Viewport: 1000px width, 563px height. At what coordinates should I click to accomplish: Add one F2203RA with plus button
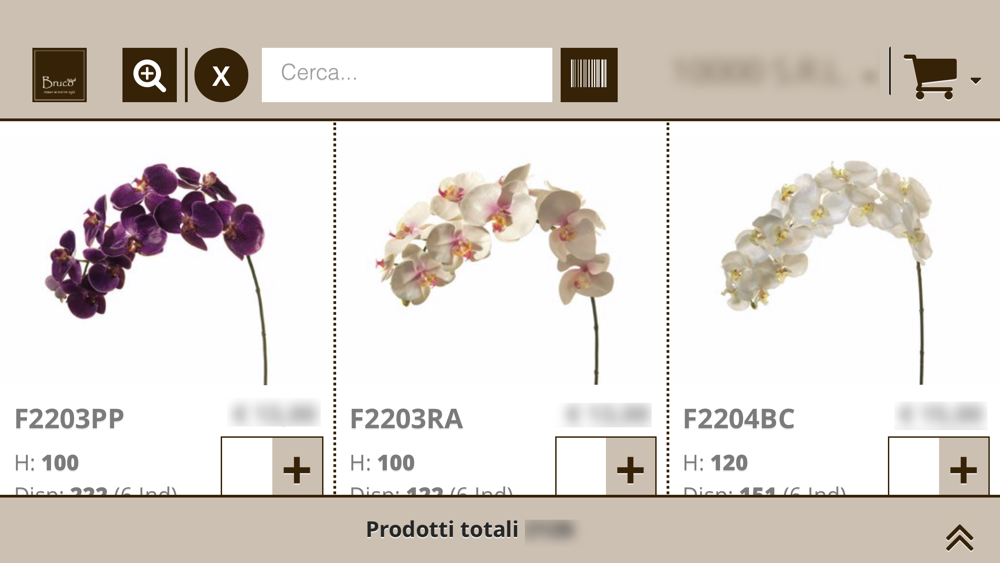[630, 469]
